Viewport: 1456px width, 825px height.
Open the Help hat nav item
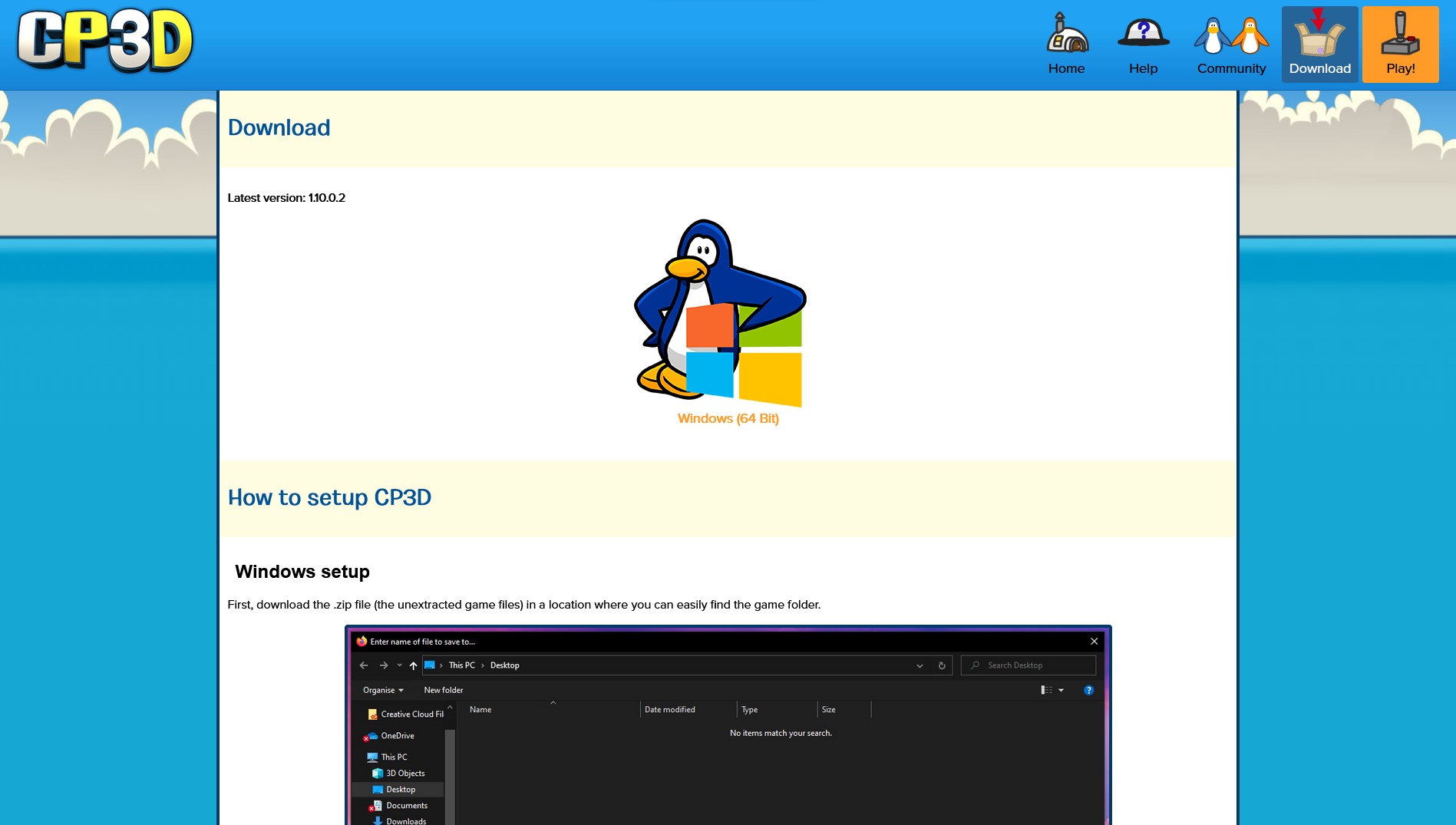[1143, 45]
